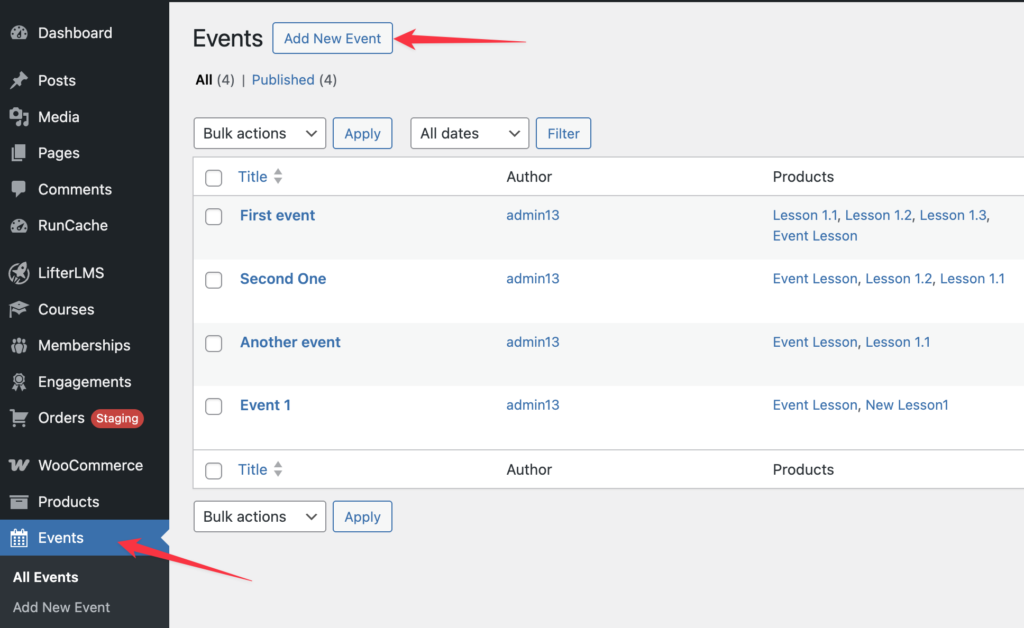Click the top Apply button
Image resolution: width=1024 pixels, height=628 pixels.
(x=362, y=133)
